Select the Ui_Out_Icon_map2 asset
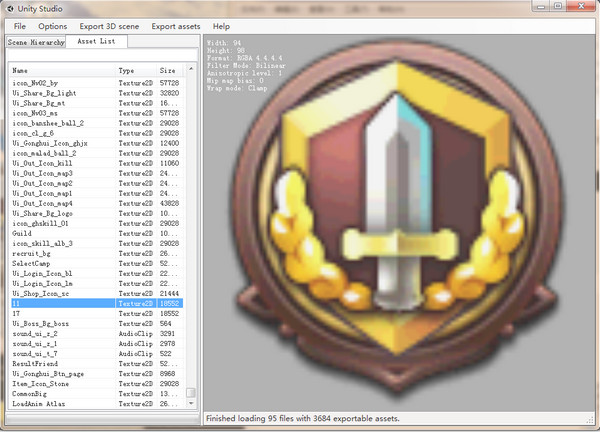This screenshot has height=432, width=600. (97, 183)
